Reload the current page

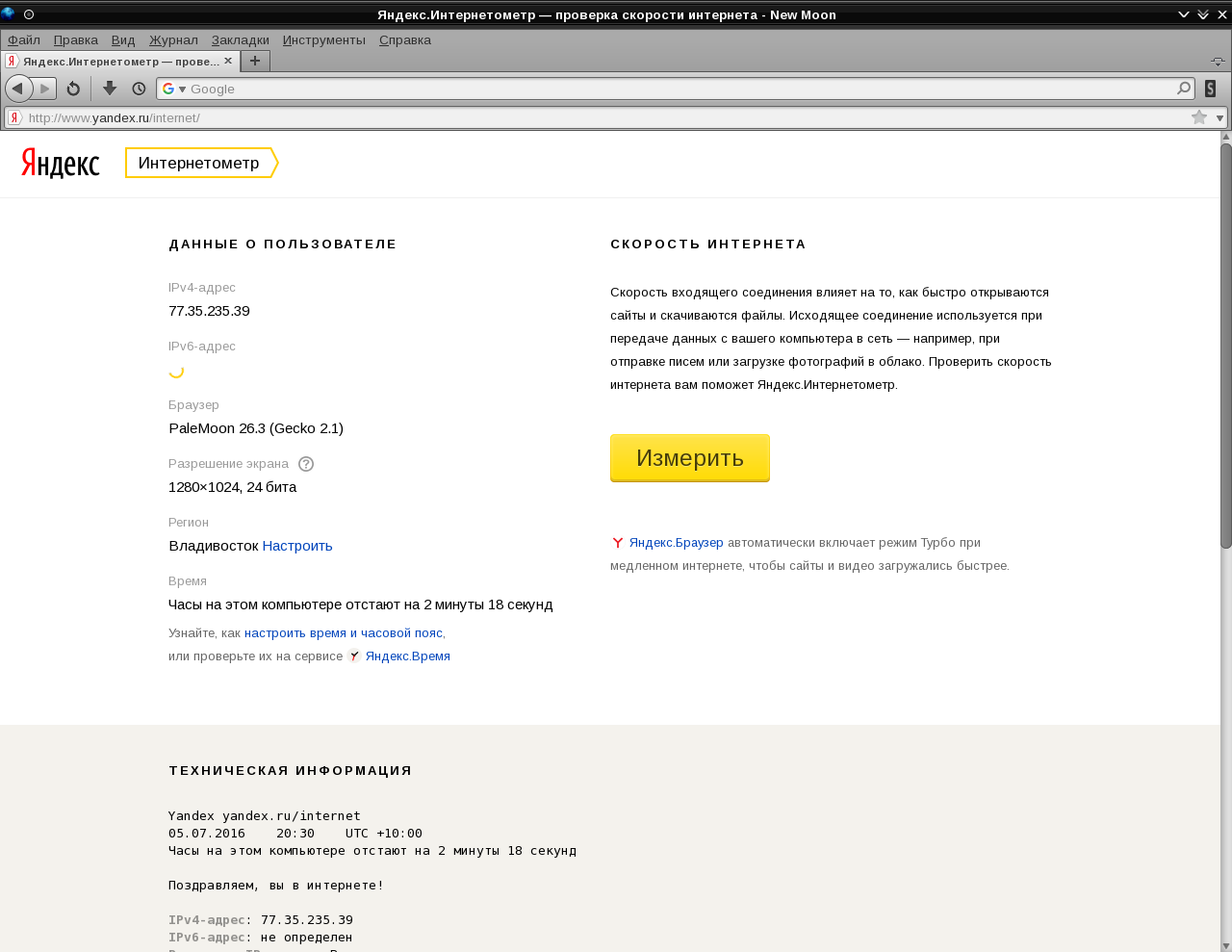[73, 89]
